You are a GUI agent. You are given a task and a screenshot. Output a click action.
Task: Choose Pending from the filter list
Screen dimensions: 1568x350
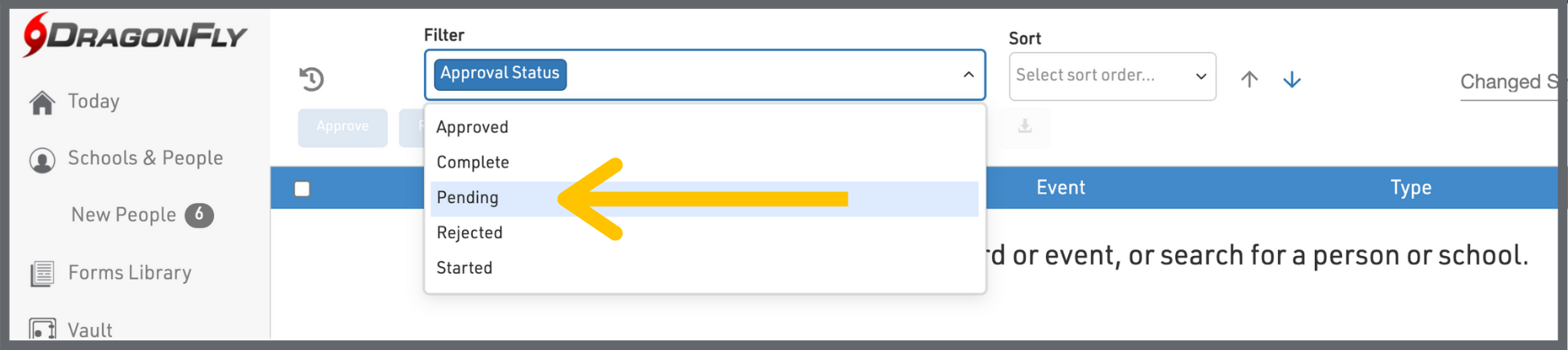tap(468, 198)
